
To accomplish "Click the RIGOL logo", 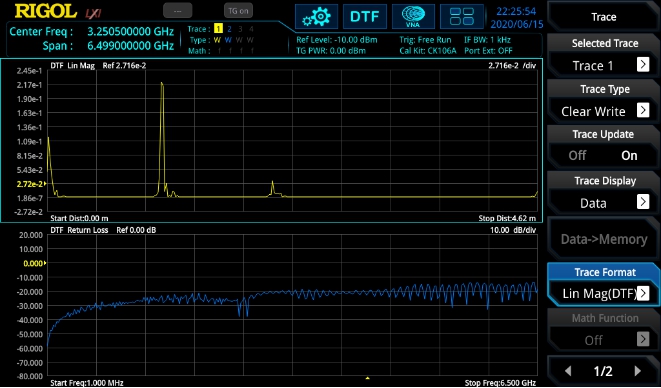I will [x=46, y=11].
